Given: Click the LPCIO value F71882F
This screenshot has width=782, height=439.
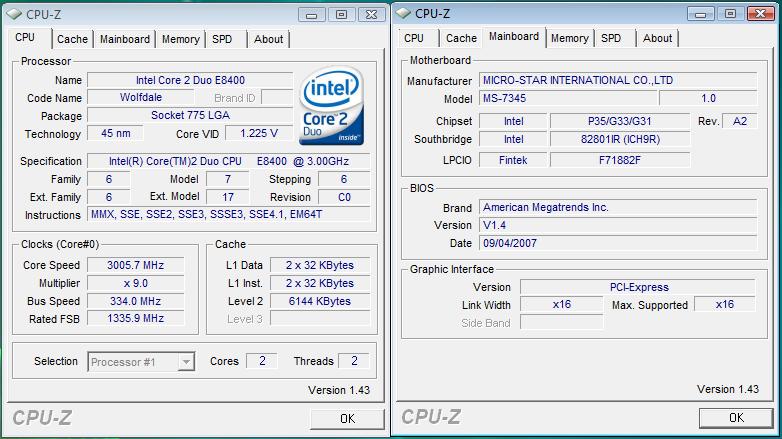Looking at the screenshot, I should [620, 160].
